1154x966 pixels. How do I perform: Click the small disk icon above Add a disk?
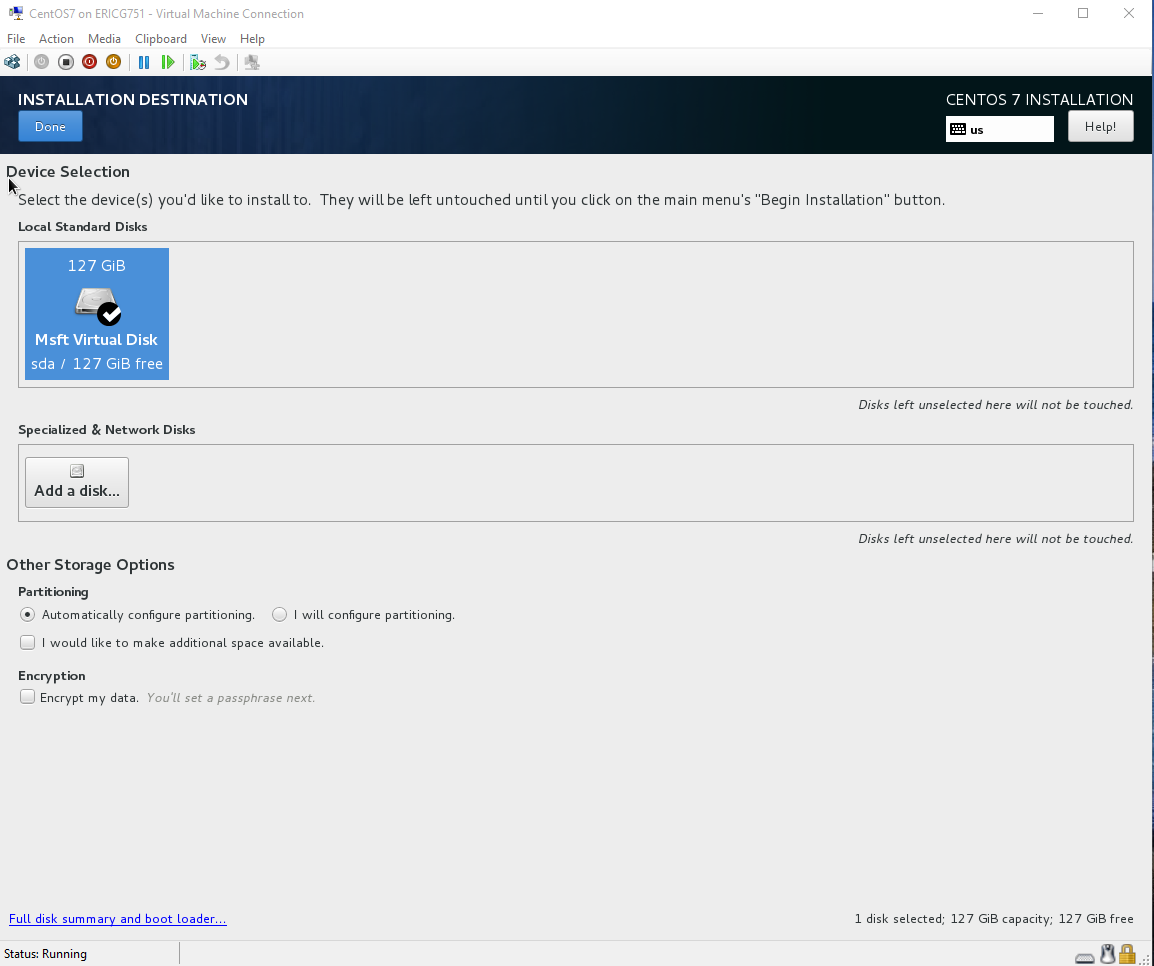click(x=77, y=471)
